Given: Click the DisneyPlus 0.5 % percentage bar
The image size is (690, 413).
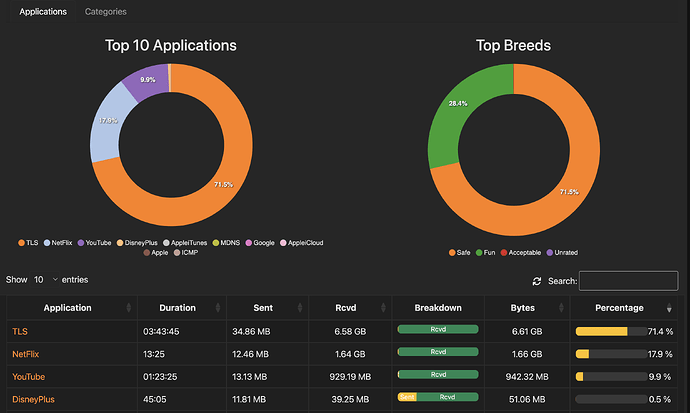Looking at the screenshot, I should coord(611,399).
